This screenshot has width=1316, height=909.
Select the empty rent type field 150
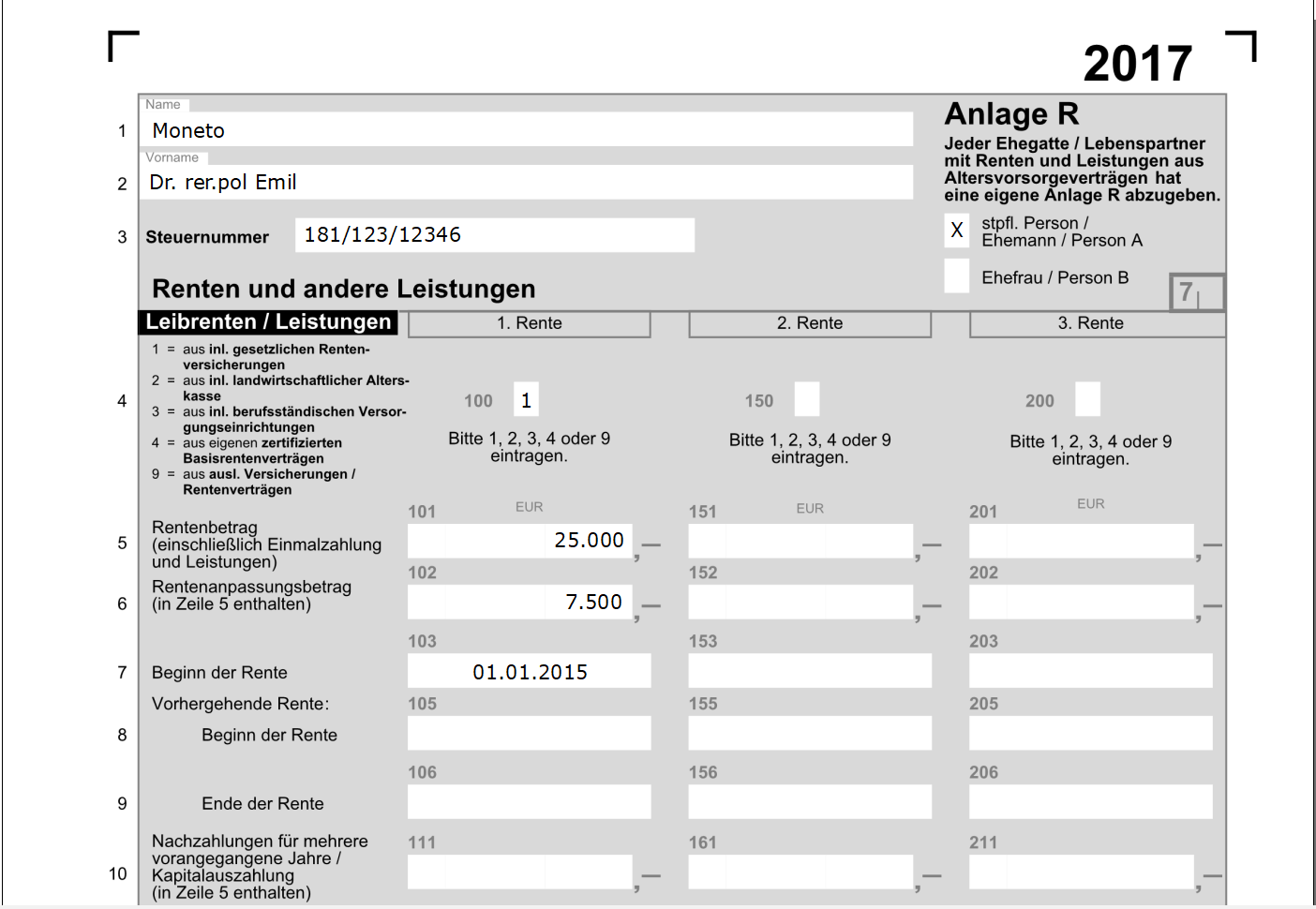pos(806,398)
